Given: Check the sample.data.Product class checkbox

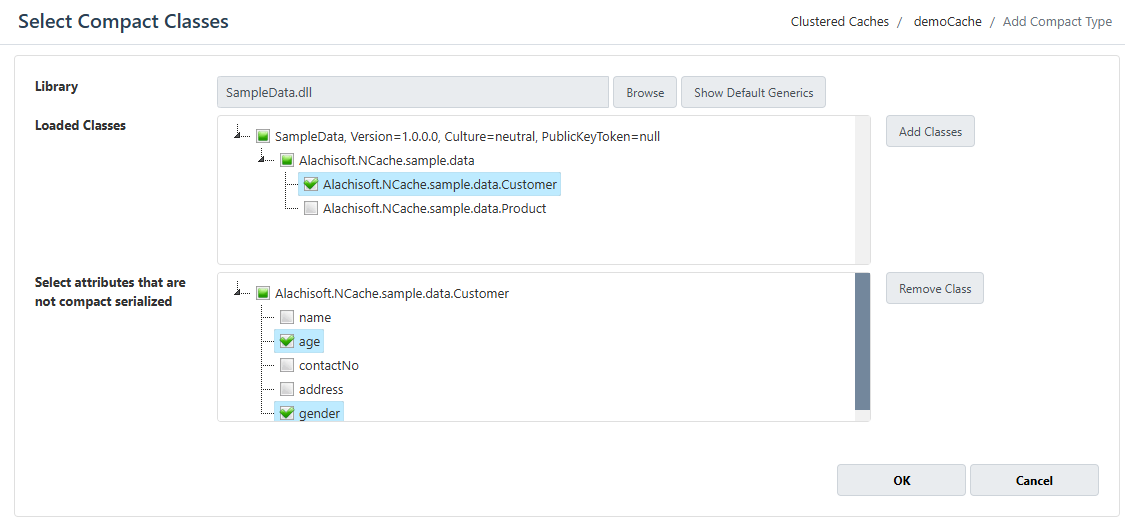Looking at the screenshot, I should tap(311, 209).
